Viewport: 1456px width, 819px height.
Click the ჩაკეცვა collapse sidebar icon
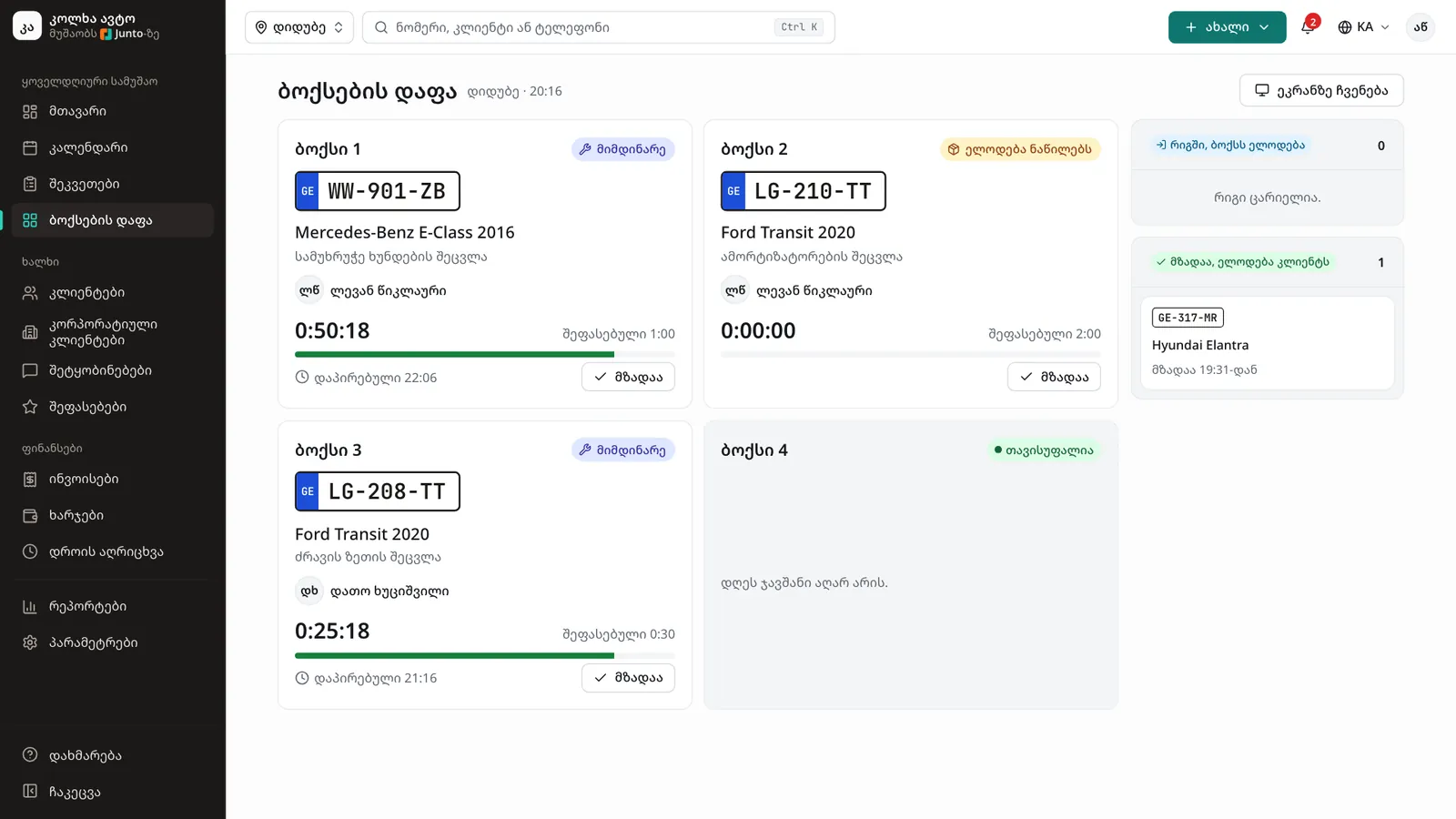point(30,792)
